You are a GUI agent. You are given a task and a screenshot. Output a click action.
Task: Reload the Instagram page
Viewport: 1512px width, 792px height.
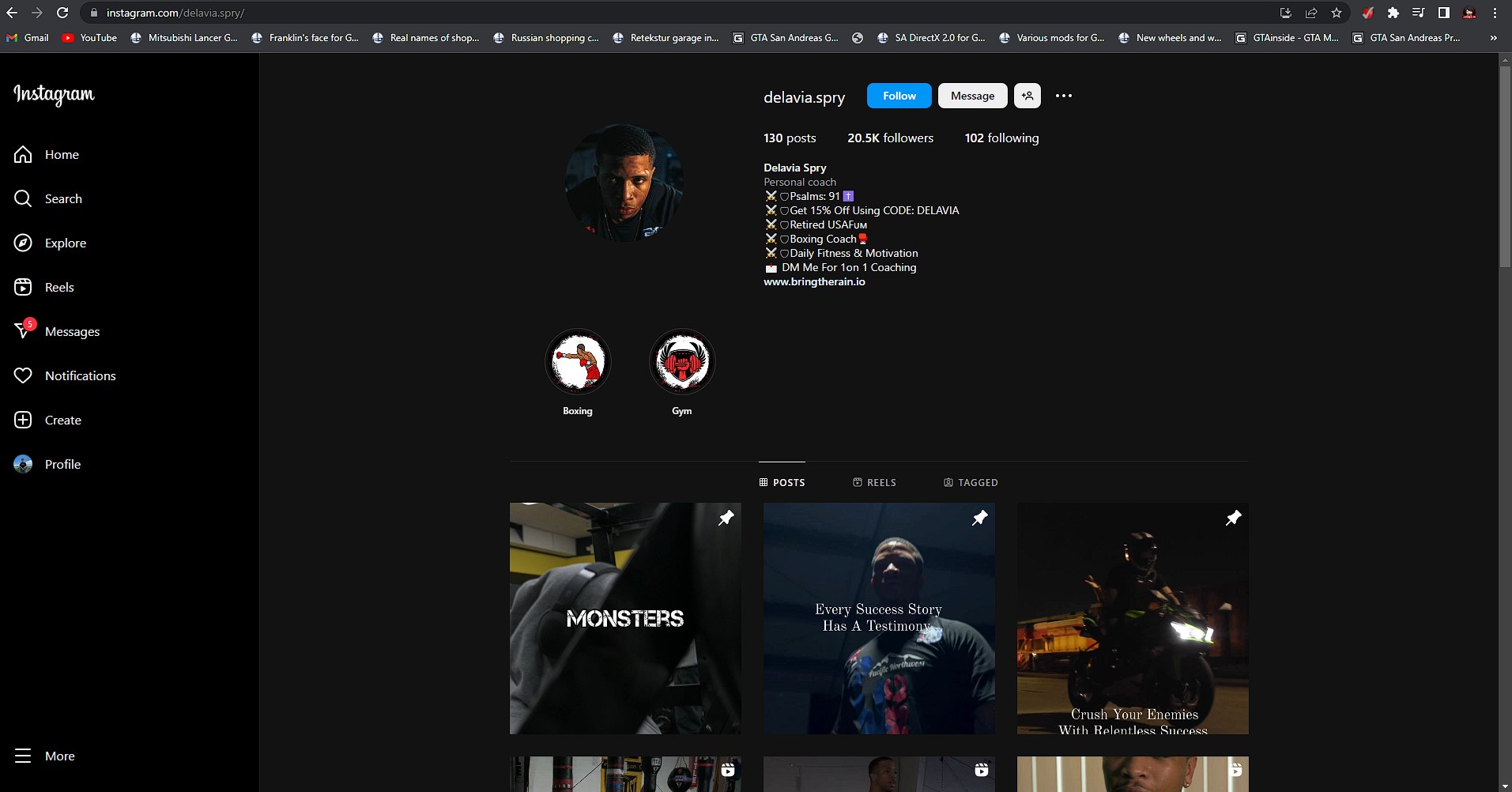[x=62, y=13]
